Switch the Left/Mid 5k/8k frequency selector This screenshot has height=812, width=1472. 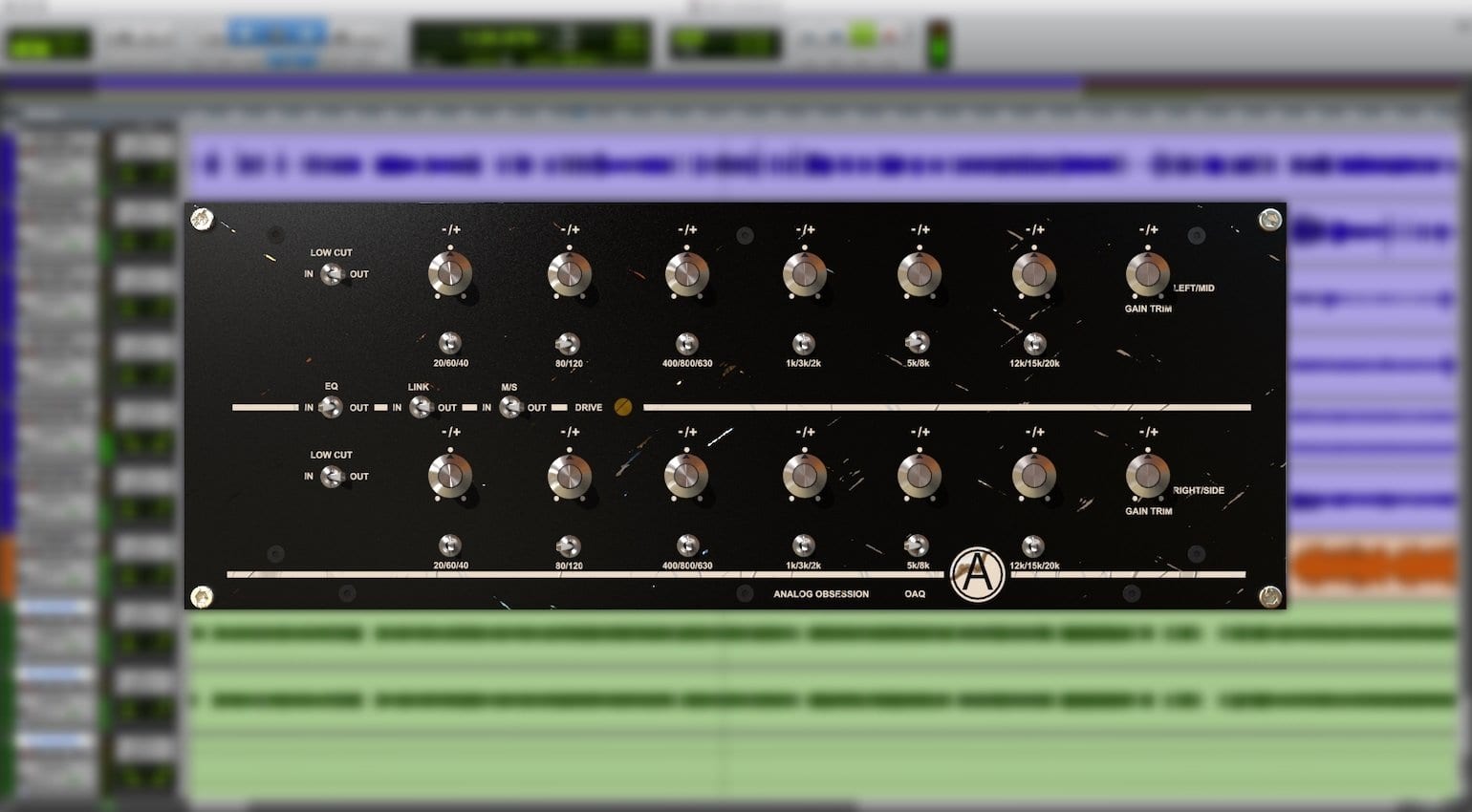click(917, 342)
